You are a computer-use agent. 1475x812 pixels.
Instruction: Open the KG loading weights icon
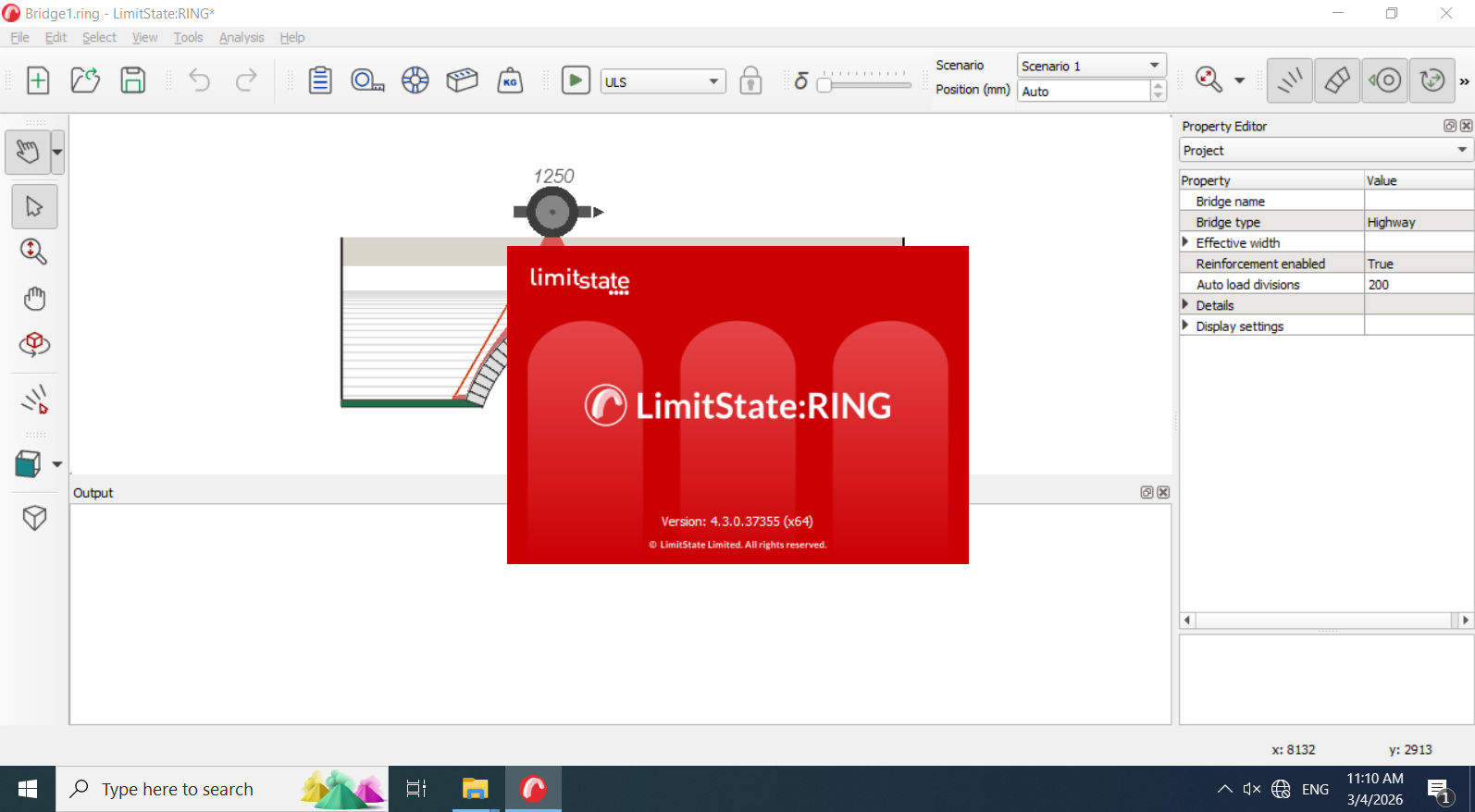tap(510, 80)
